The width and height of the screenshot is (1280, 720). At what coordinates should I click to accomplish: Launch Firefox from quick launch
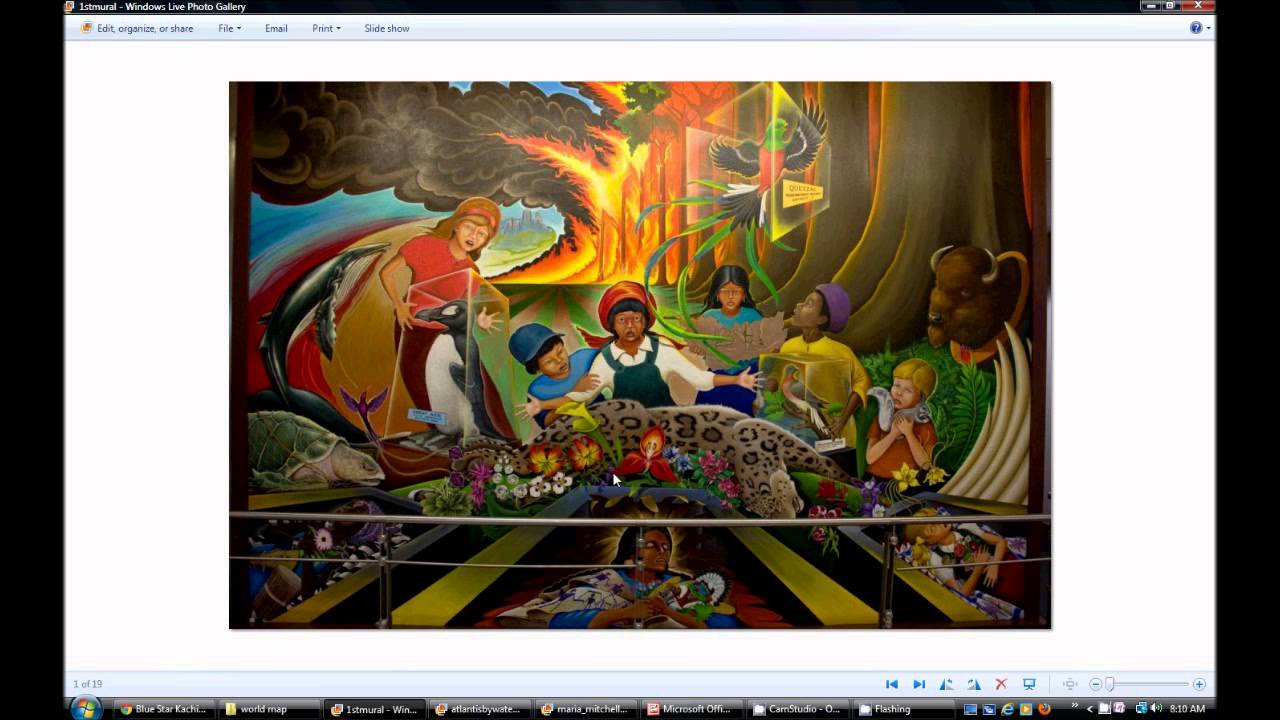tap(1044, 709)
